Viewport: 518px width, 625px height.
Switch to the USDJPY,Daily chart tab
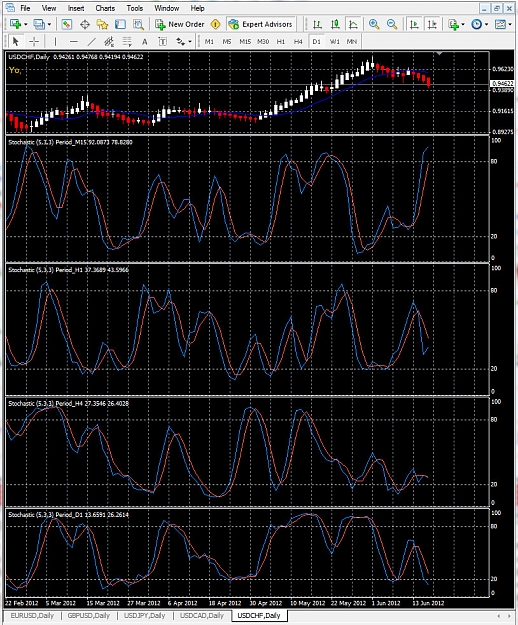click(x=144, y=615)
